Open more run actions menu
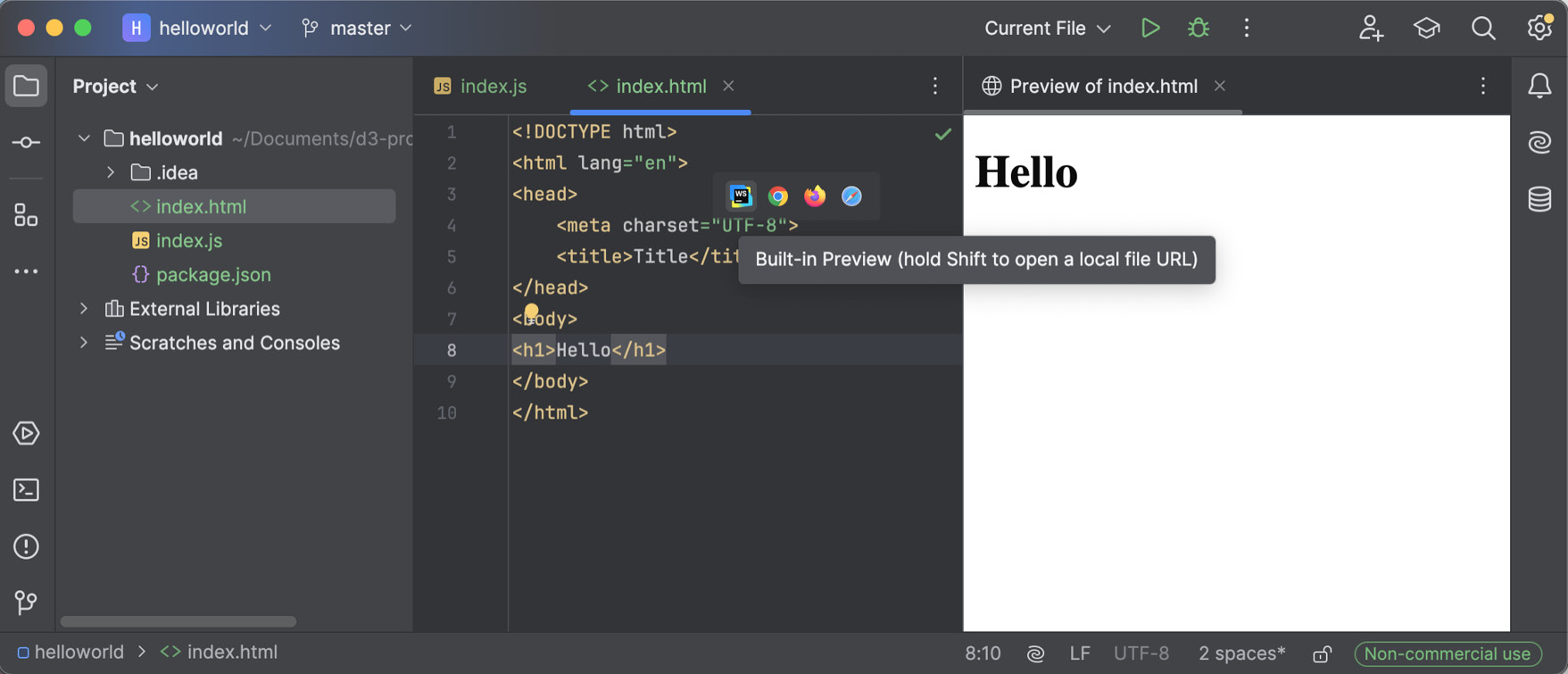 (1247, 29)
